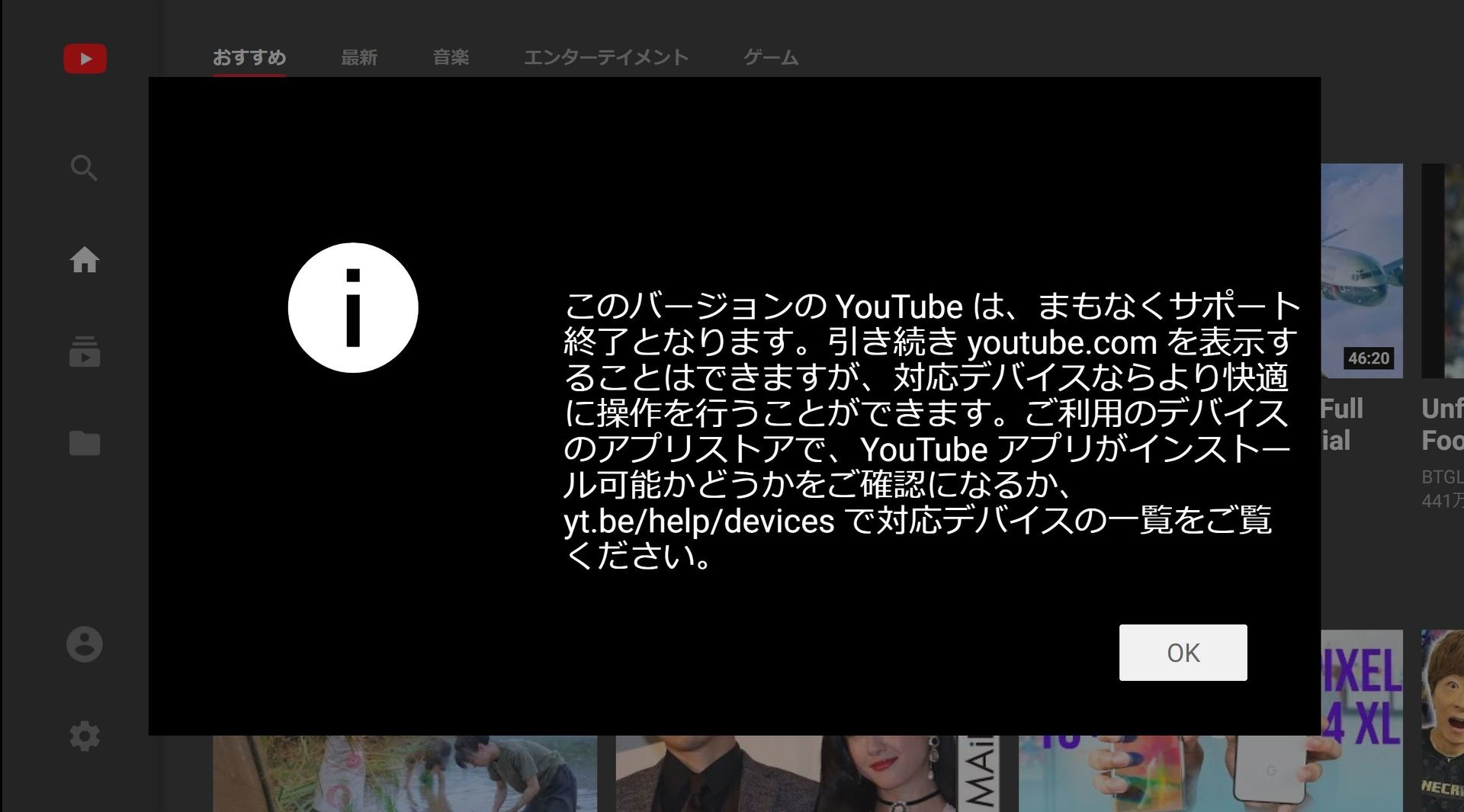Viewport: 1464px width, 812px height.
Task: Open the search magnifier icon
Action: coord(84,168)
